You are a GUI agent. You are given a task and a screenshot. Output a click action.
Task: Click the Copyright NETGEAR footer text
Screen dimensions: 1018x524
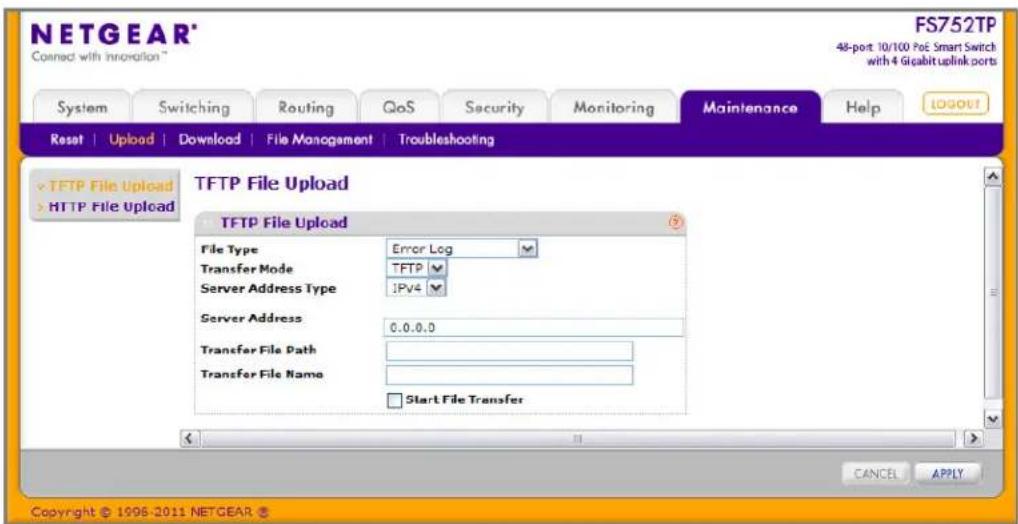click(151, 510)
